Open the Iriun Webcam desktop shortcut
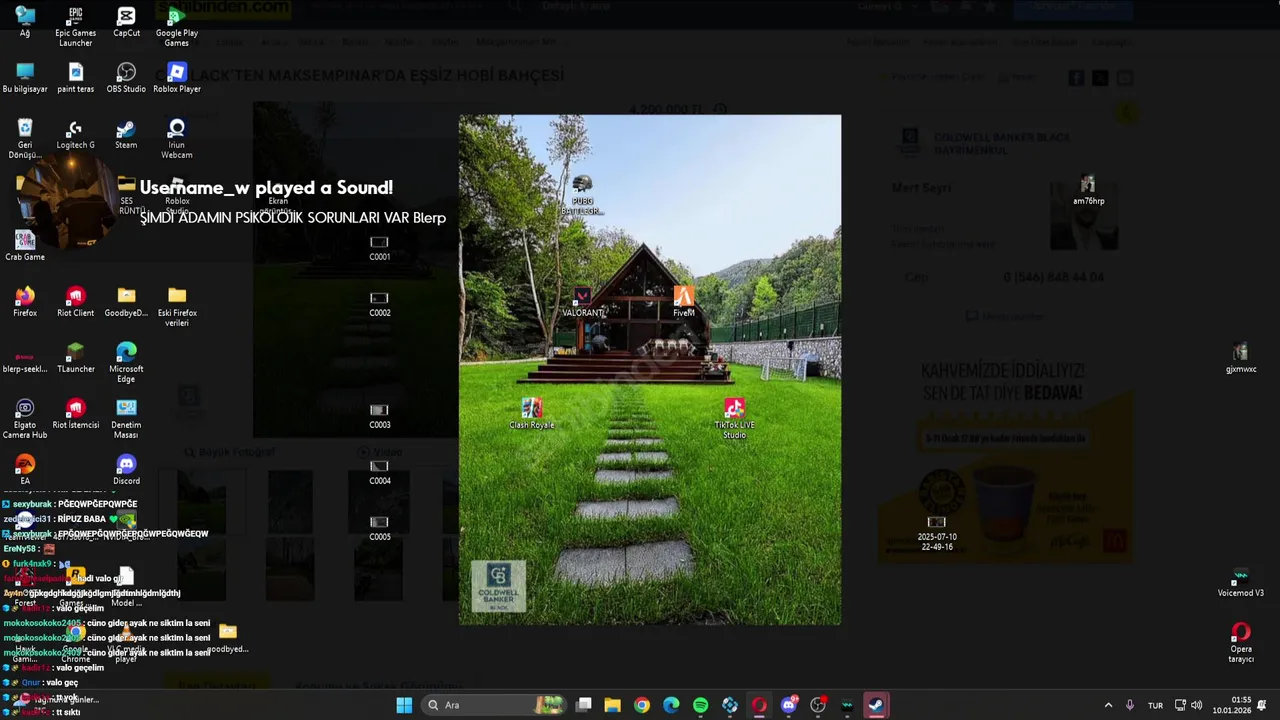 tap(177, 139)
